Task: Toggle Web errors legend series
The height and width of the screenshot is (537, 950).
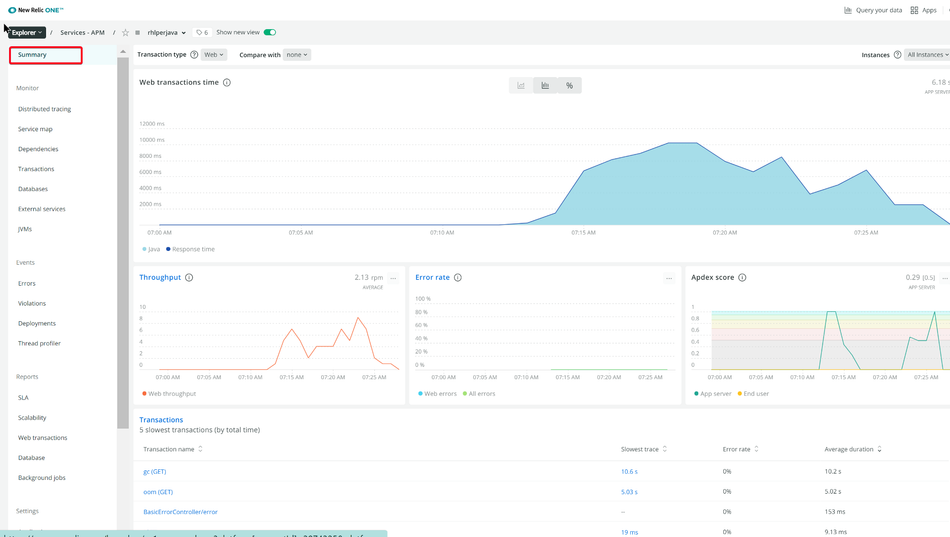Action: coord(437,394)
